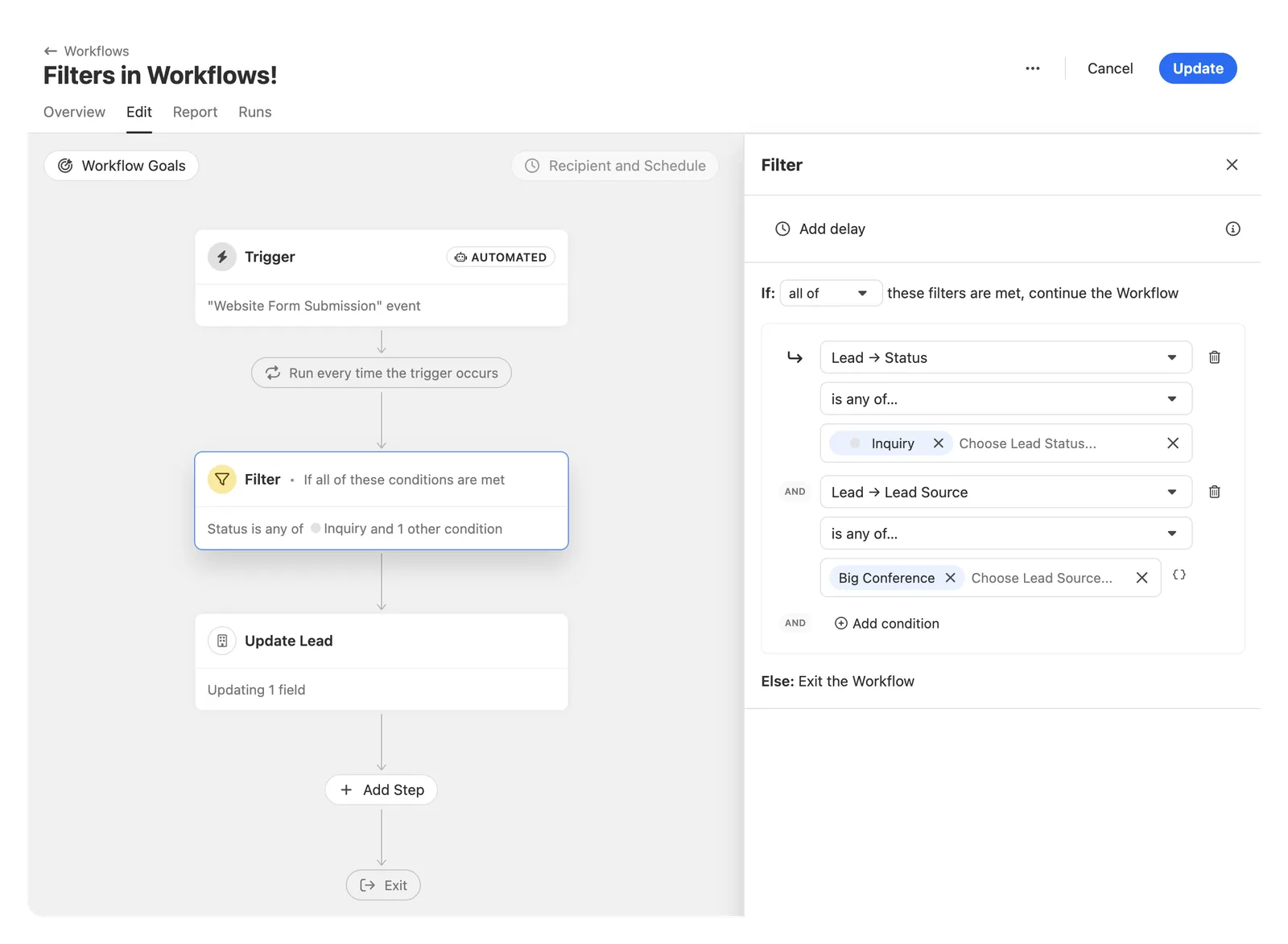The height and width of the screenshot is (944, 1288).
Task: Clear all Lead Source values
Action: click(1141, 578)
